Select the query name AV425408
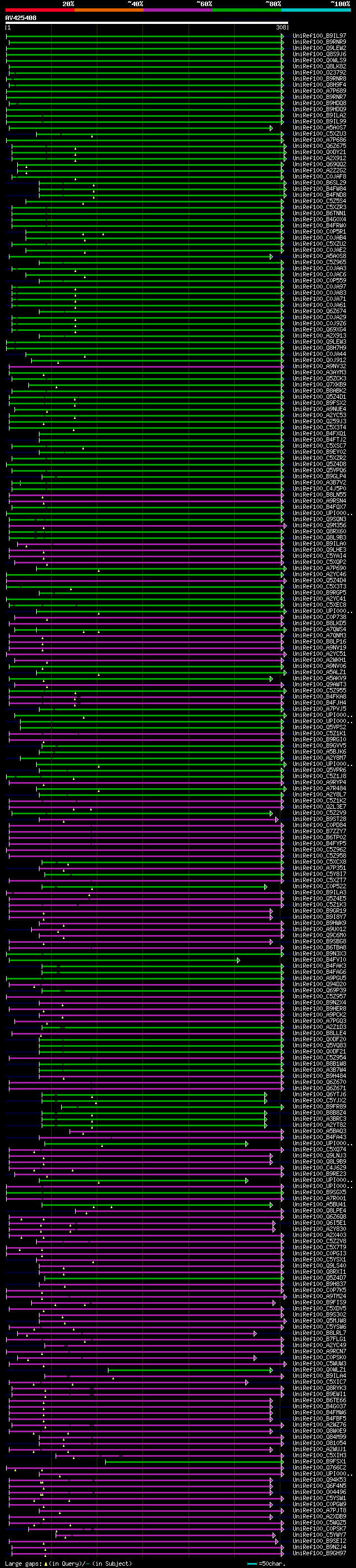The width and height of the screenshot is (356, 1568). (x=21, y=18)
